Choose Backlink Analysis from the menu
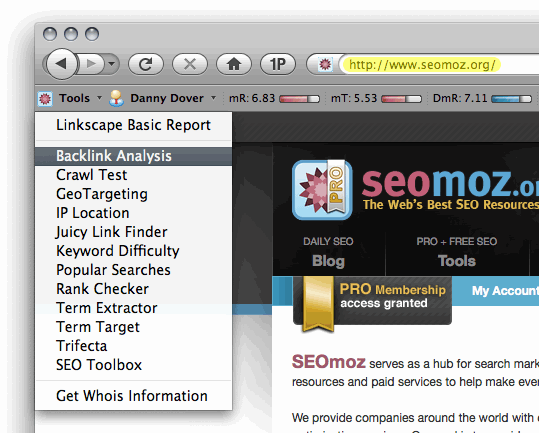Viewport: 539px width, 433px height. pyautogui.click(x=133, y=156)
